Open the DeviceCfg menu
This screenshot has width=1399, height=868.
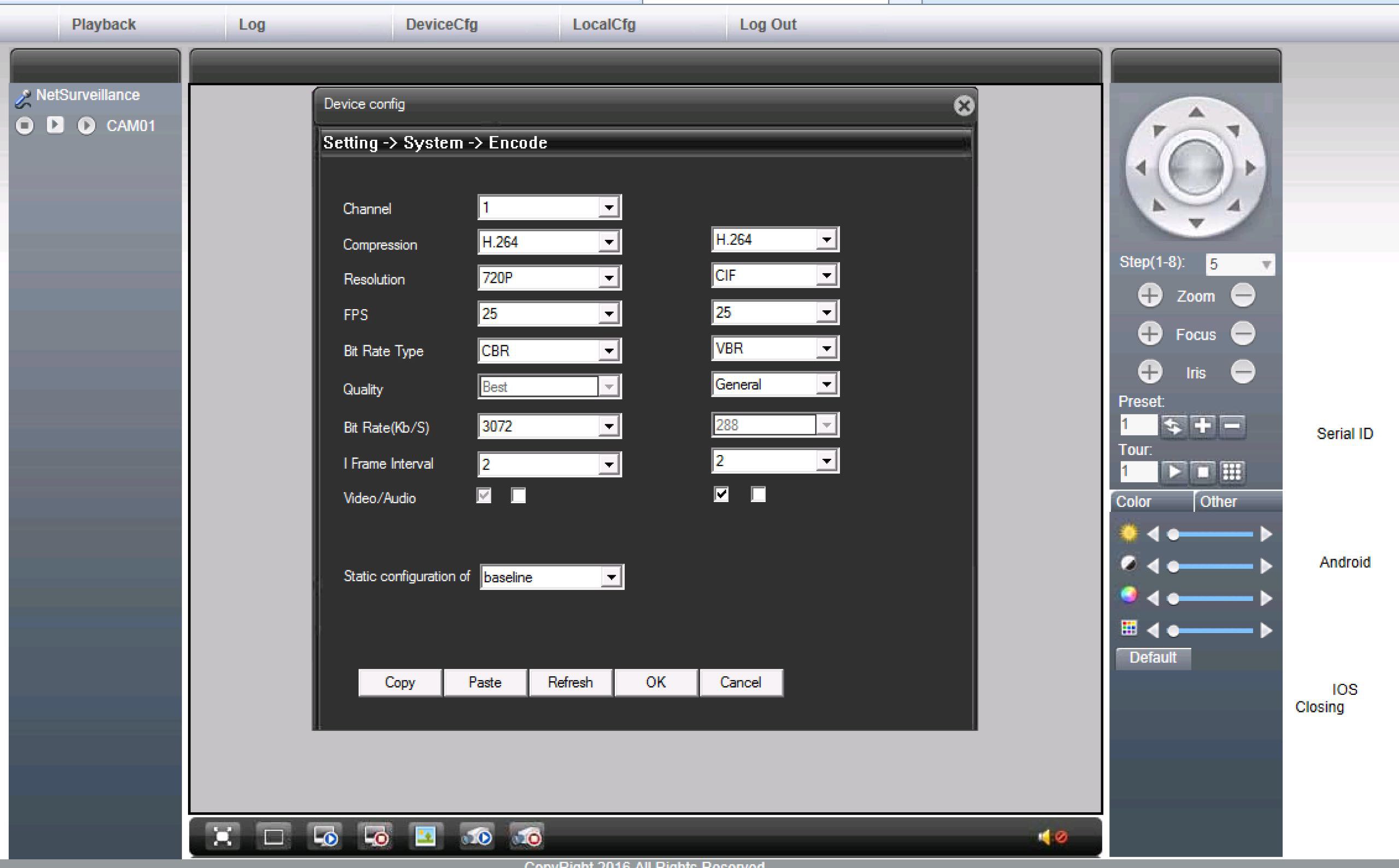point(441,25)
